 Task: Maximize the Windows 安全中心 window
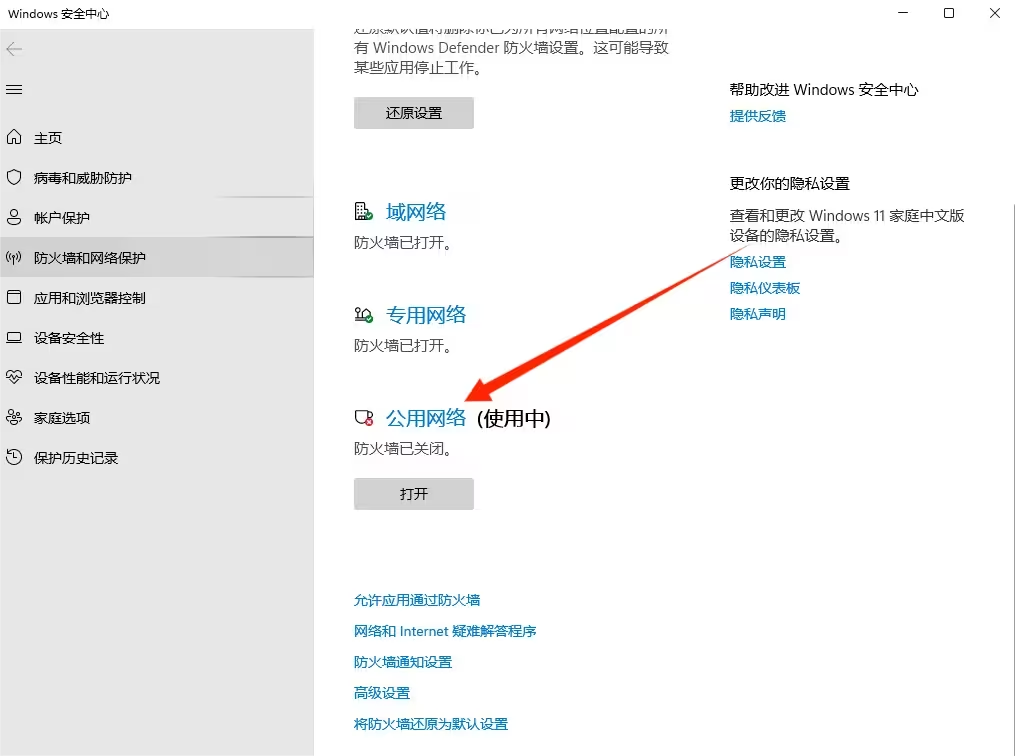pyautogui.click(x=949, y=13)
